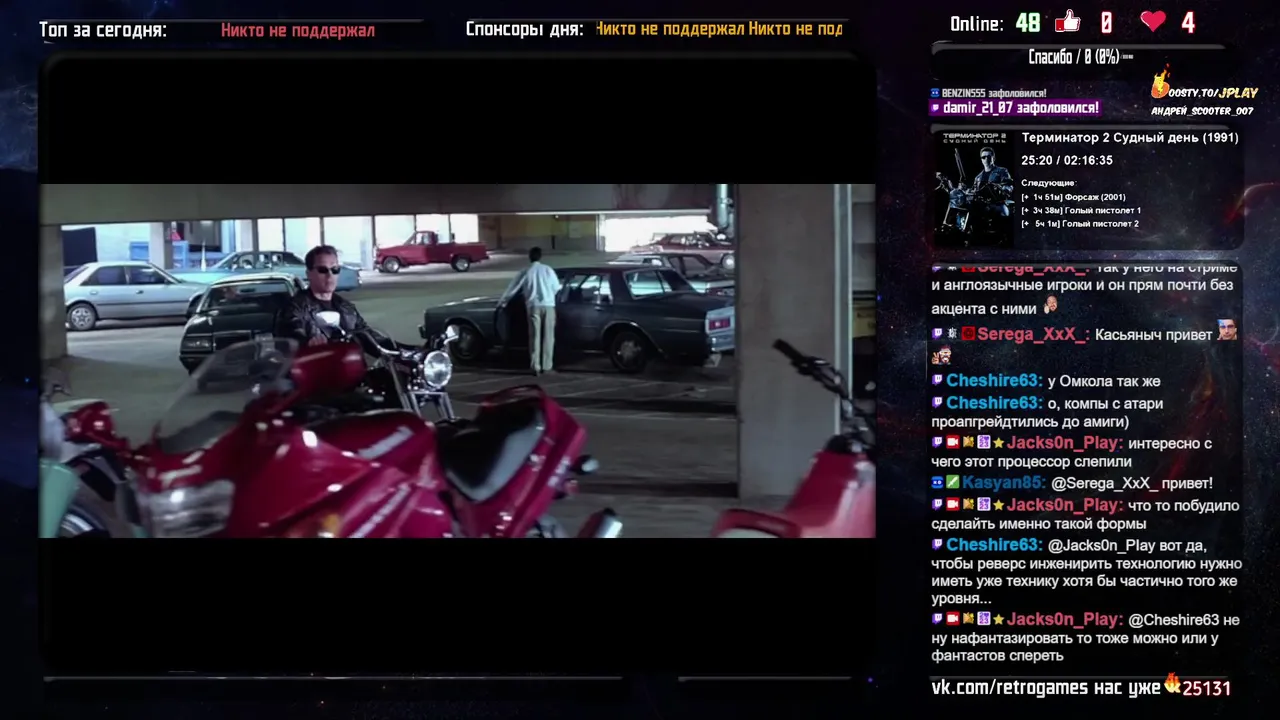Click Cheshire63 name before 'у Омкола так же'
The image size is (1280, 720).
pos(994,380)
